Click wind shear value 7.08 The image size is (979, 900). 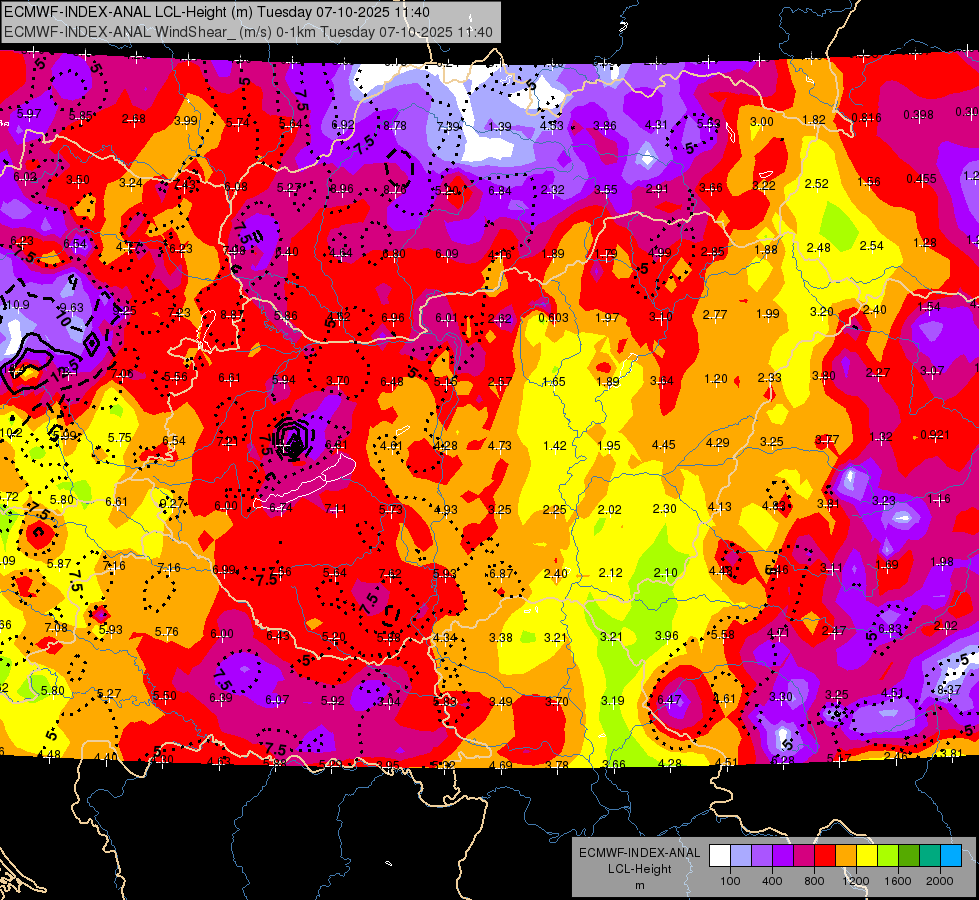coord(56,628)
